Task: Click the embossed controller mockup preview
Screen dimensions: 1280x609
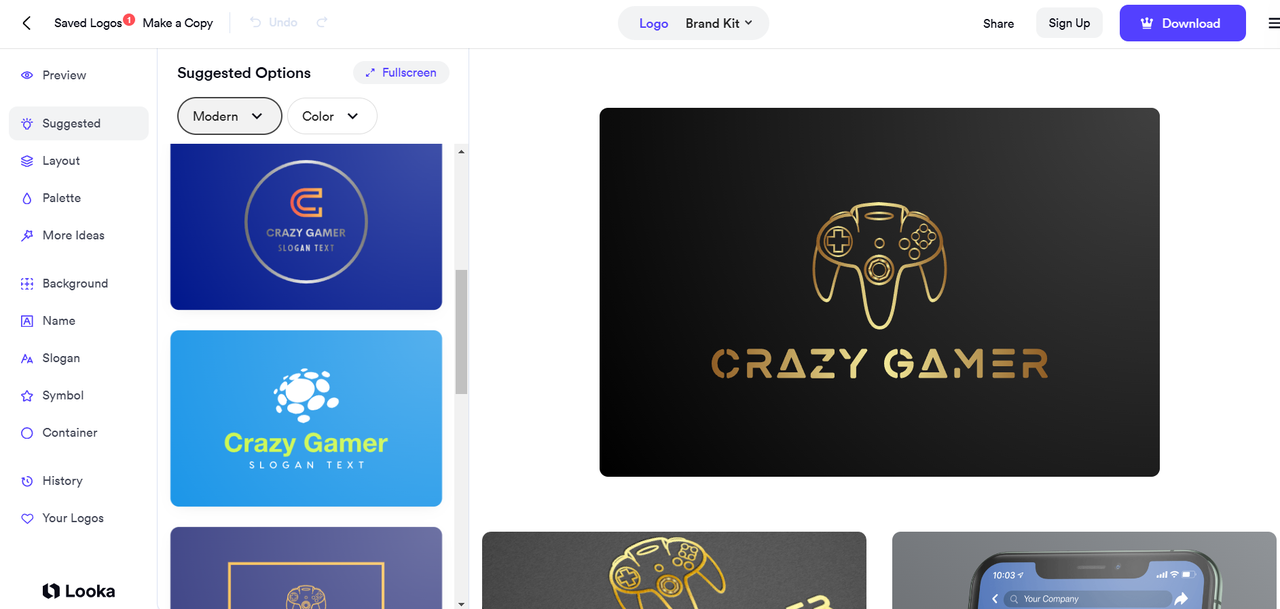Action: tap(674, 570)
